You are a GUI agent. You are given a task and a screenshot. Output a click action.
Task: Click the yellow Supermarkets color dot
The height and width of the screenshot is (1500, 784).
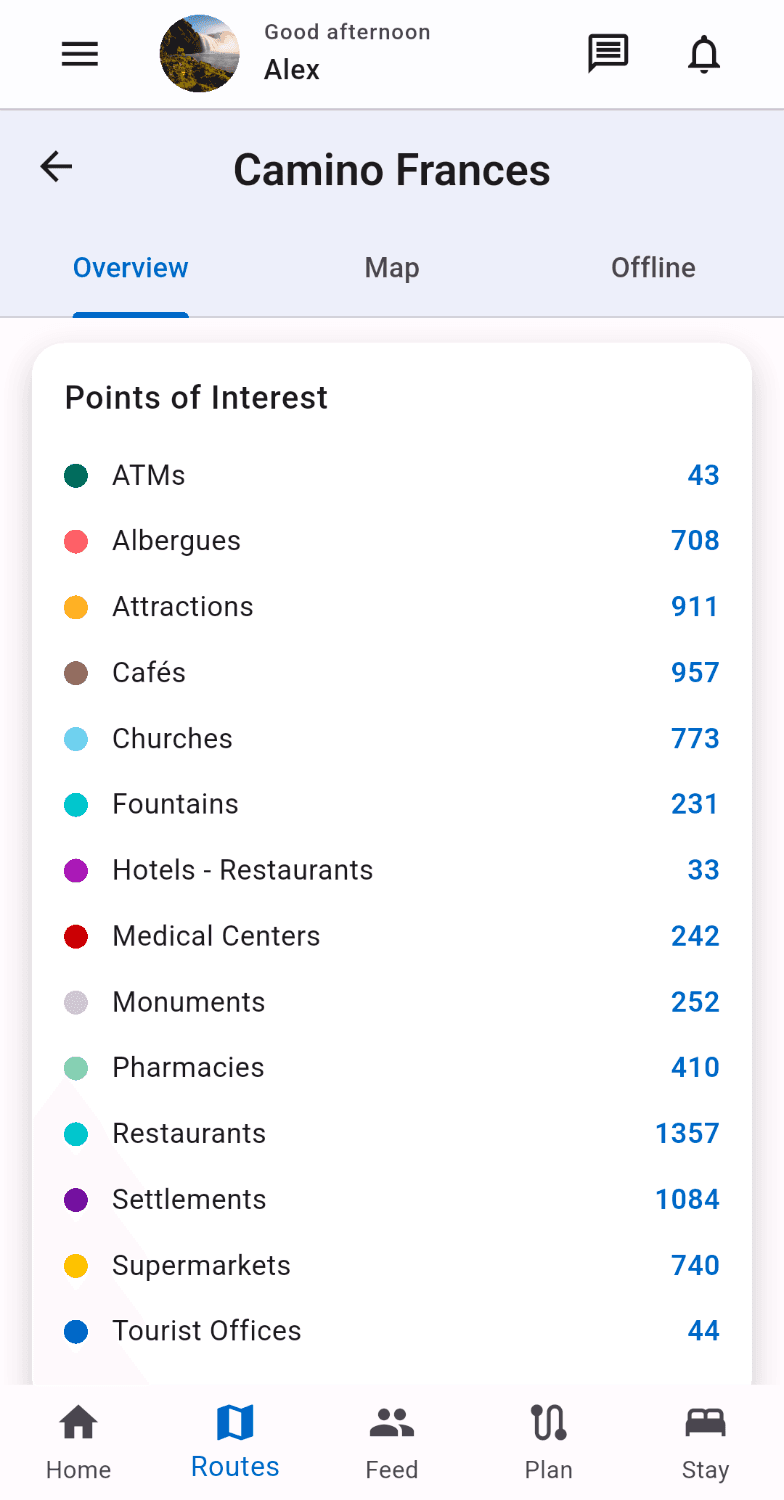pyautogui.click(x=76, y=1266)
